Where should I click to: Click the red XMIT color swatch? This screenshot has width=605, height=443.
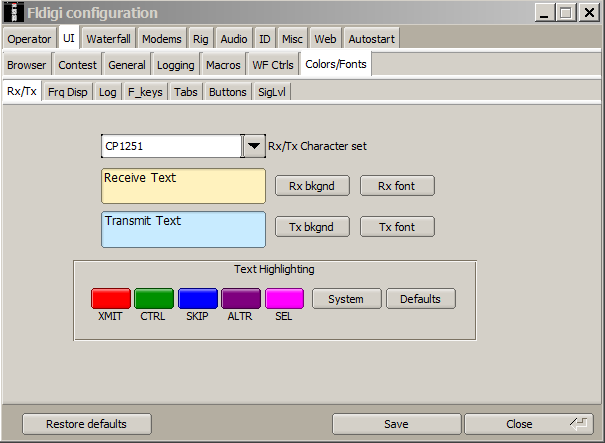coord(111,298)
